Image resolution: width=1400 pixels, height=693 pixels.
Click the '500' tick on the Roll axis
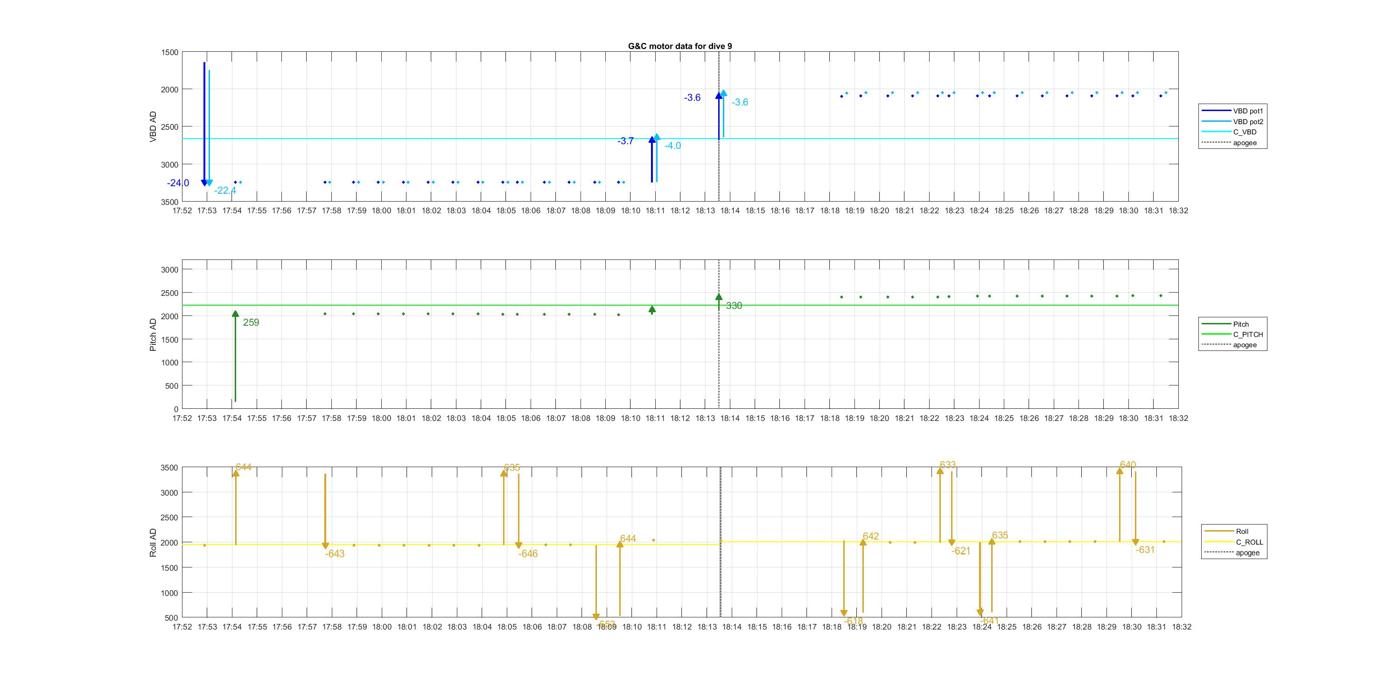[173, 618]
